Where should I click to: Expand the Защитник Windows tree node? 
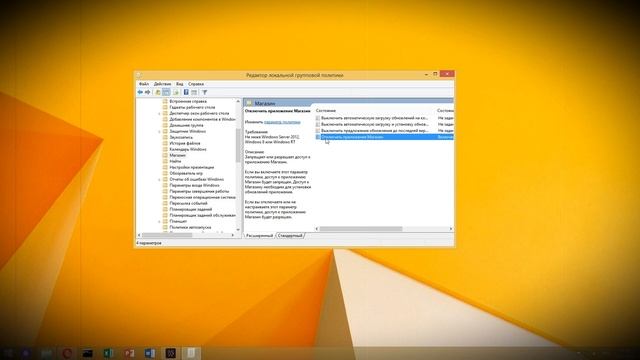coord(160,131)
